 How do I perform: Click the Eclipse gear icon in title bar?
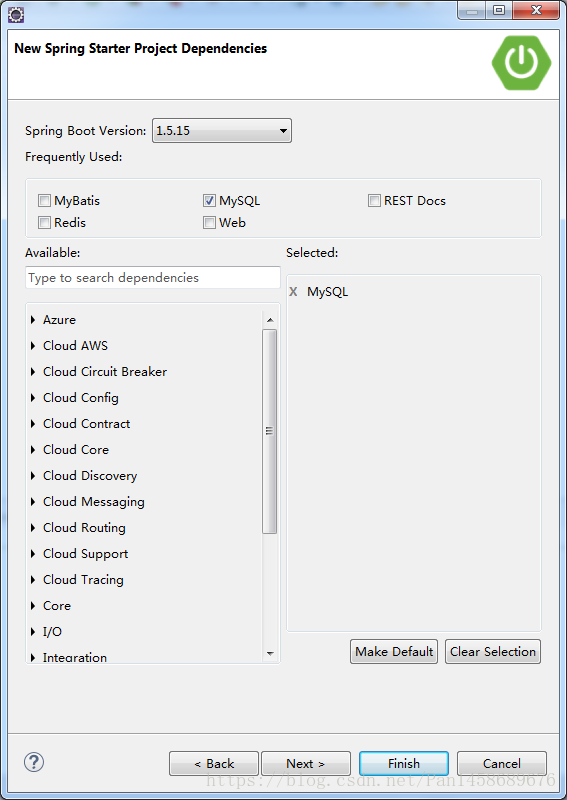[16, 14]
